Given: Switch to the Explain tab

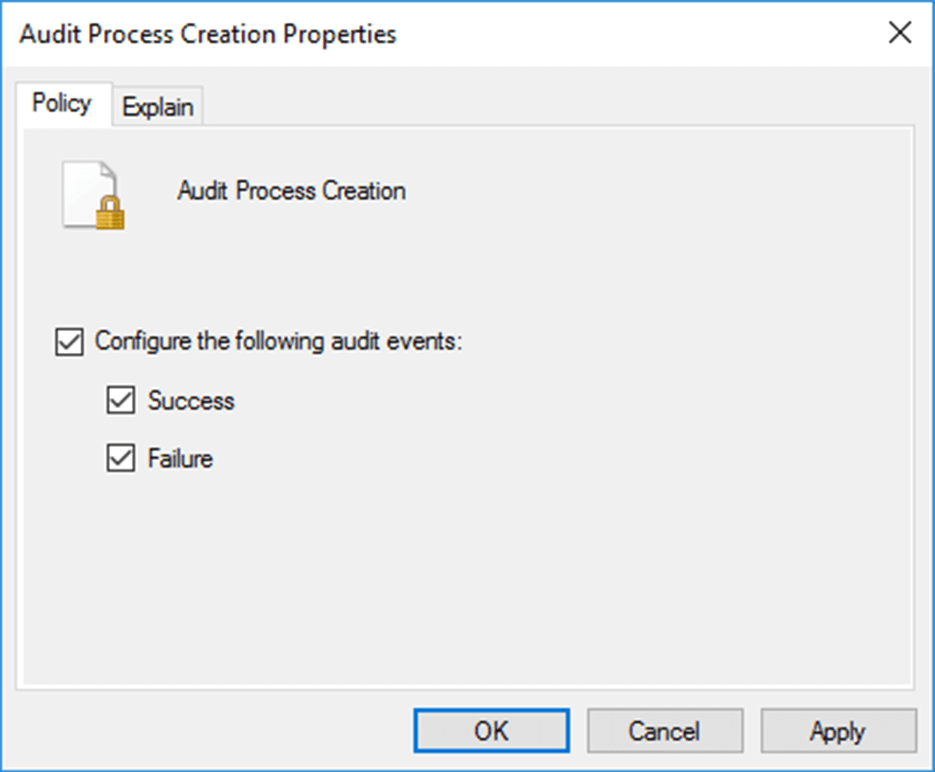Looking at the screenshot, I should 158,108.
